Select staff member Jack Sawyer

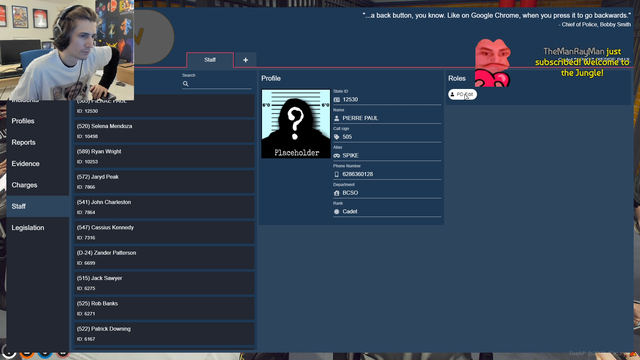(164, 283)
